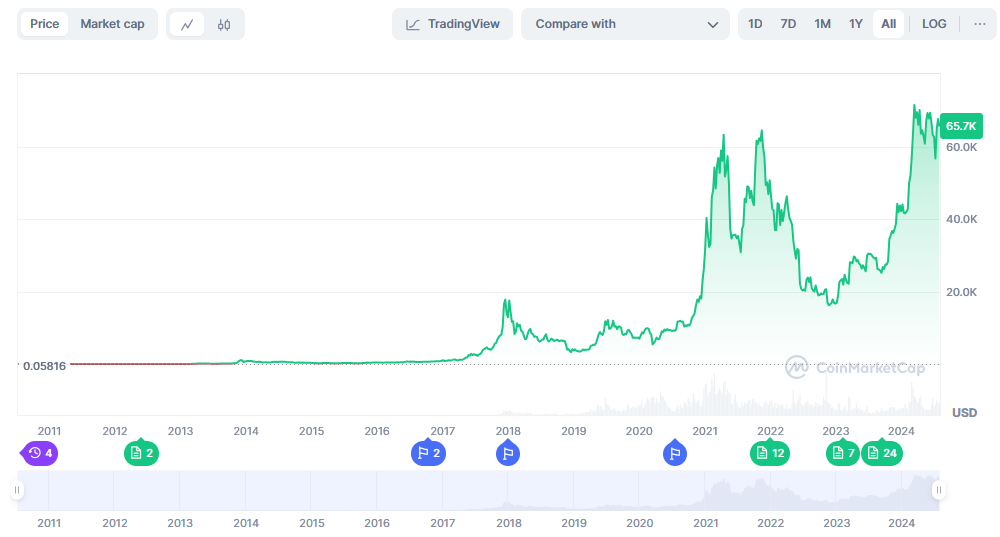
Task: Set chart range to 1Y
Action: (856, 24)
